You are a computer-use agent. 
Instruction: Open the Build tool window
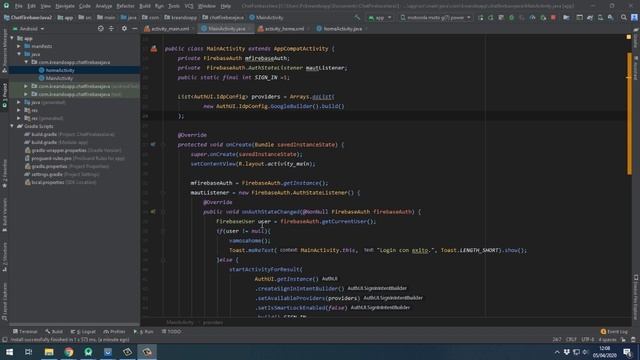[54, 331]
